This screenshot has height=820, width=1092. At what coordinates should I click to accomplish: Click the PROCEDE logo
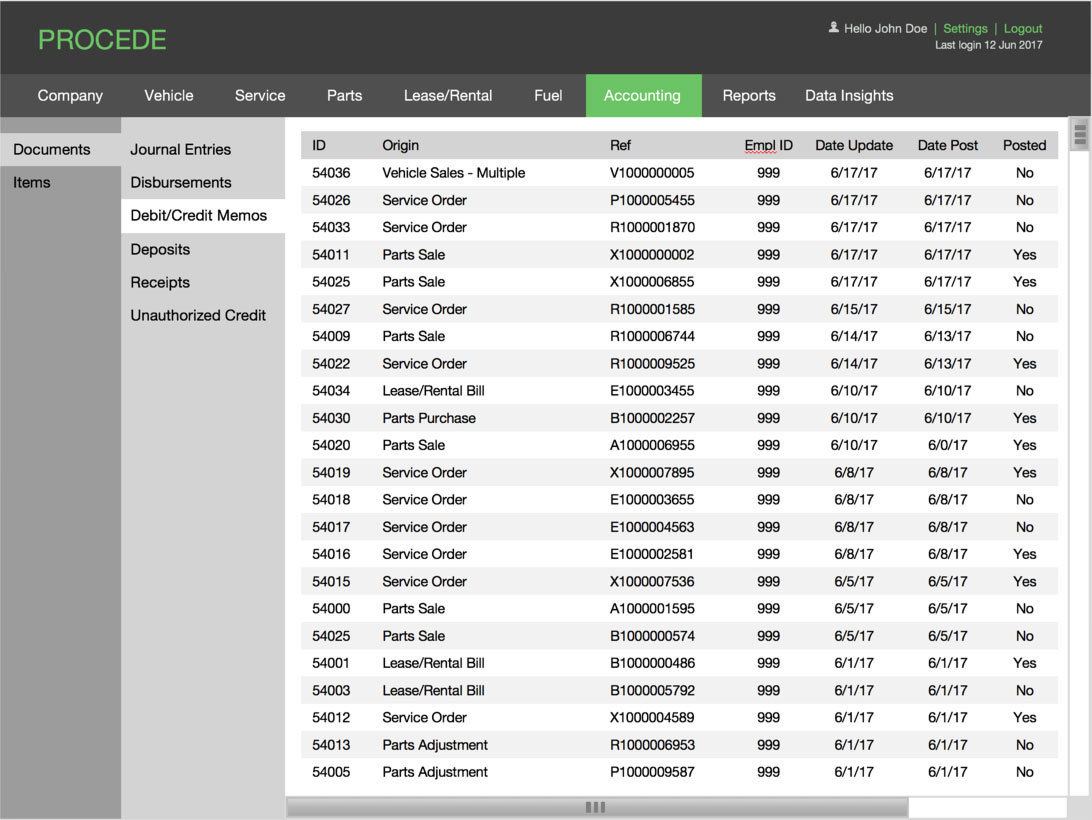102,40
